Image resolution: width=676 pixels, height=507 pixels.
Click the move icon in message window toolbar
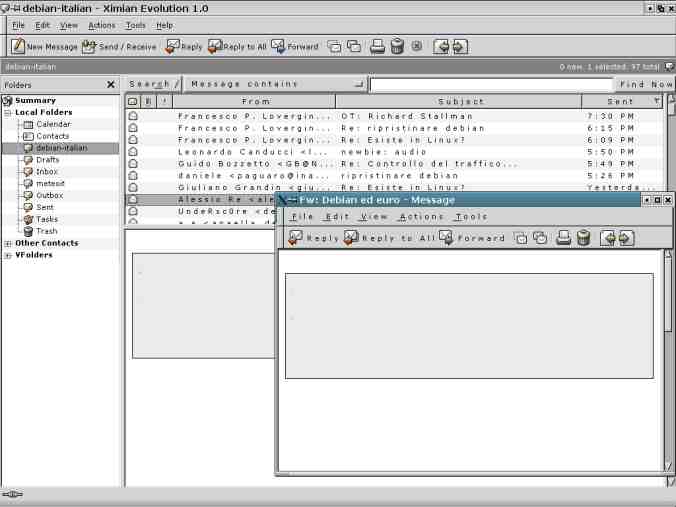(521, 238)
